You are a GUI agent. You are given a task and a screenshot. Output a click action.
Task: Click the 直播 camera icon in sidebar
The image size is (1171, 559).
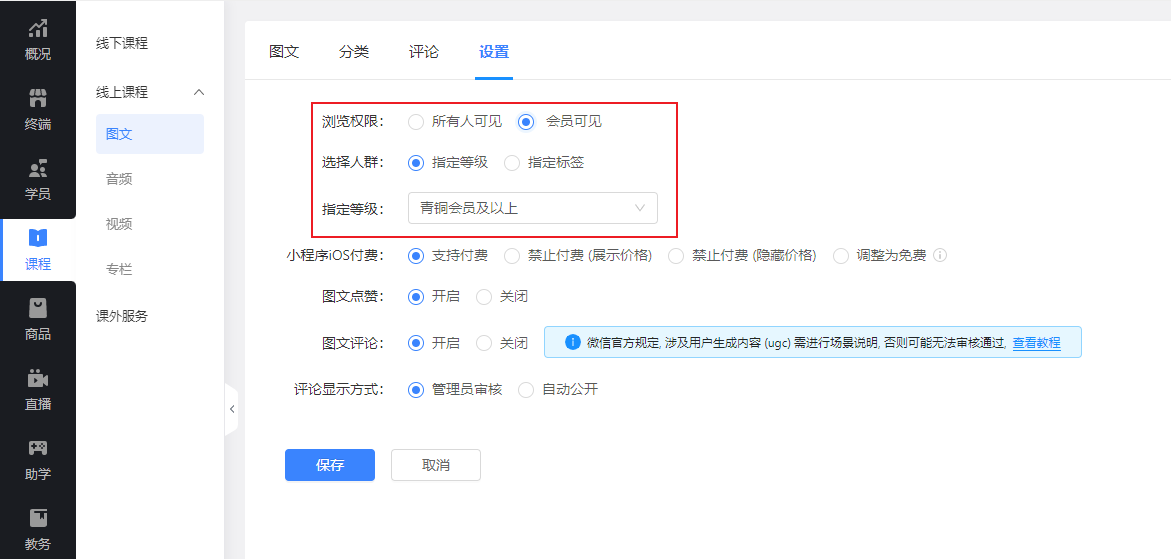point(37,378)
